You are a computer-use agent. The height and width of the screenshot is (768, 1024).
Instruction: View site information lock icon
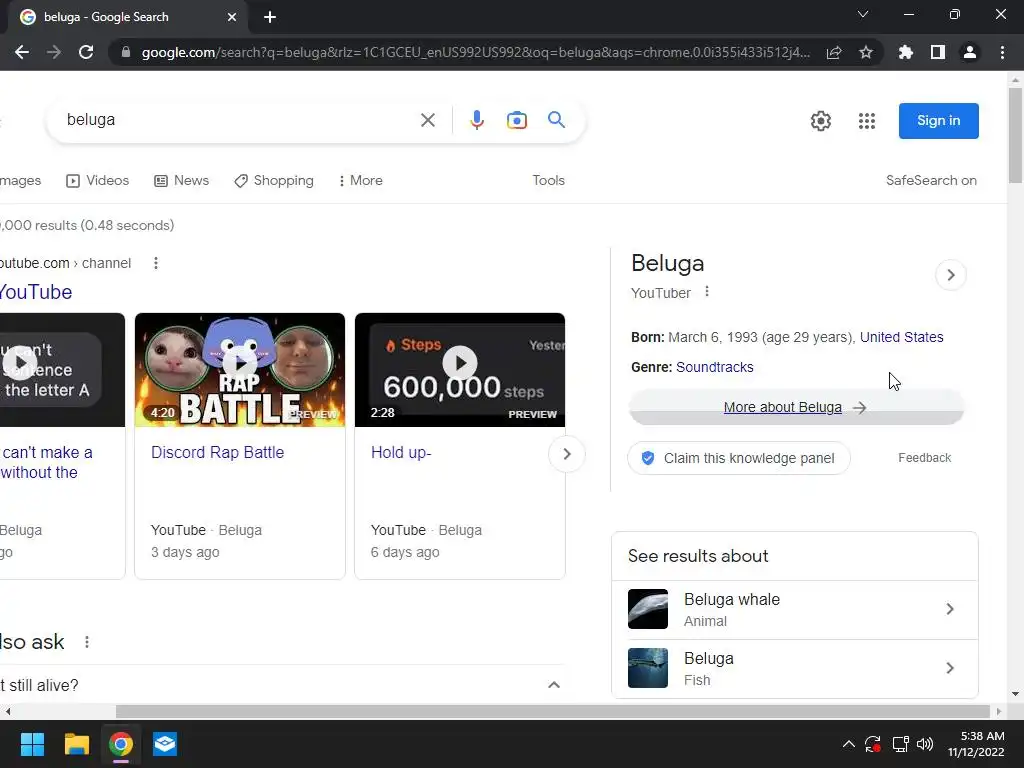[126, 52]
